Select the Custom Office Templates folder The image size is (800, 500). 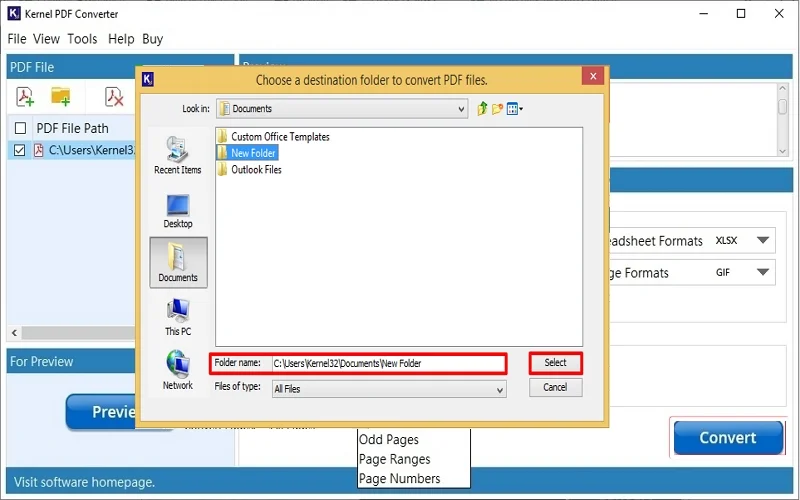point(273,137)
